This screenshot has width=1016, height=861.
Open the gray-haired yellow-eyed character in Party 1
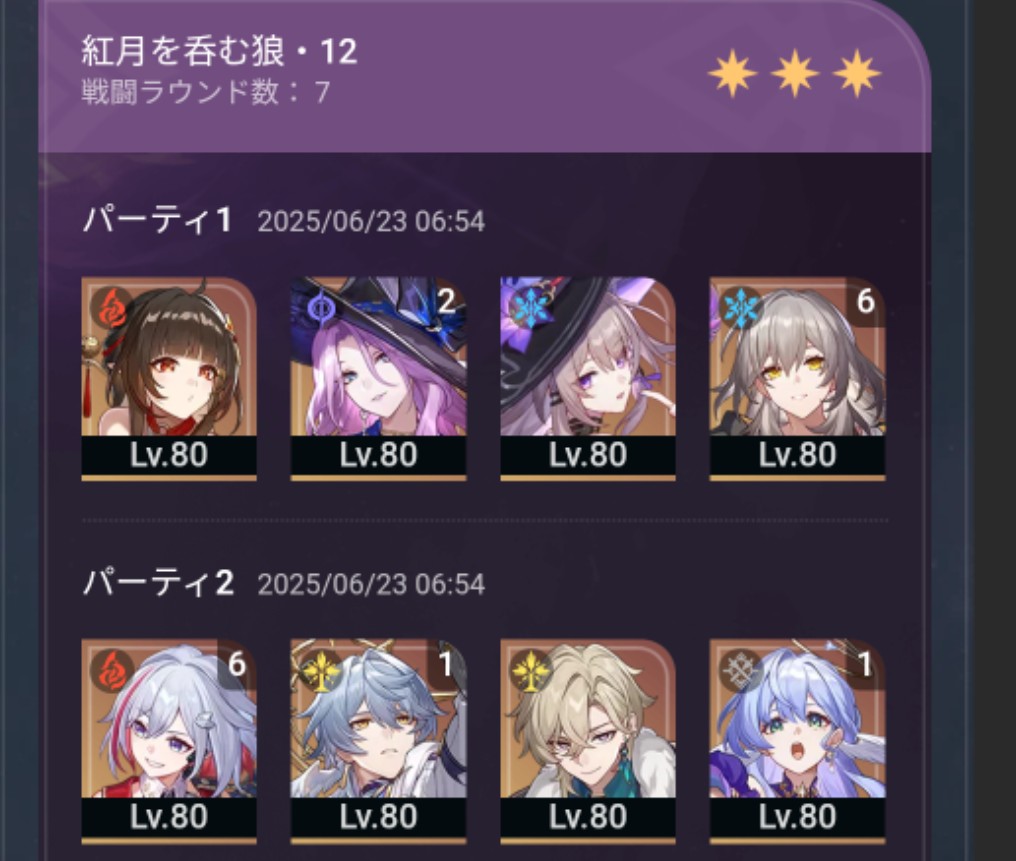tap(798, 378)
